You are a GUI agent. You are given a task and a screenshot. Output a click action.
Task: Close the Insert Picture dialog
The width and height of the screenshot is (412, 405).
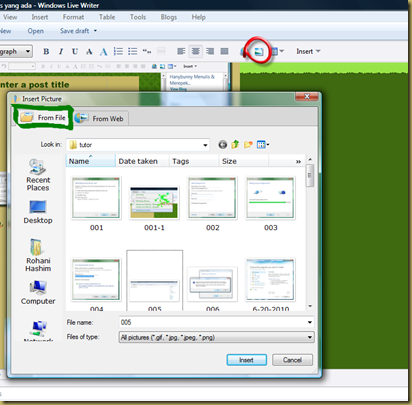point(307,97)
